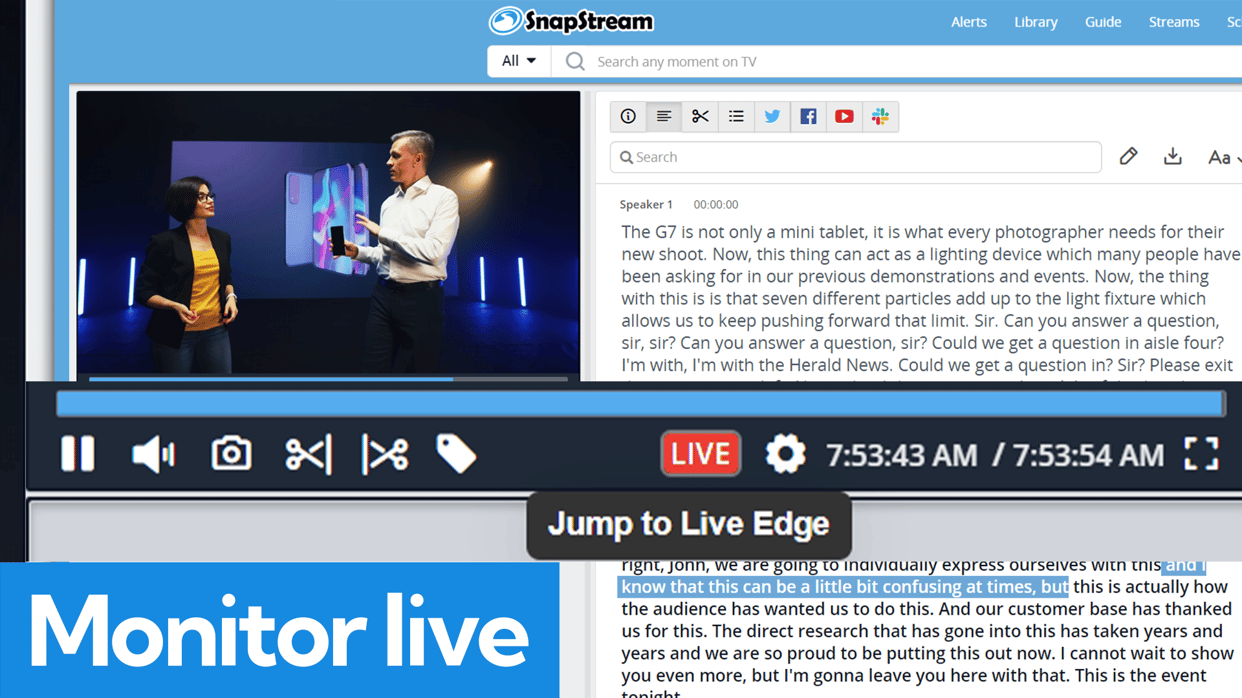1242x698 pixels.
Task: Open the clip scissors tab
Action: coord(700,117)
